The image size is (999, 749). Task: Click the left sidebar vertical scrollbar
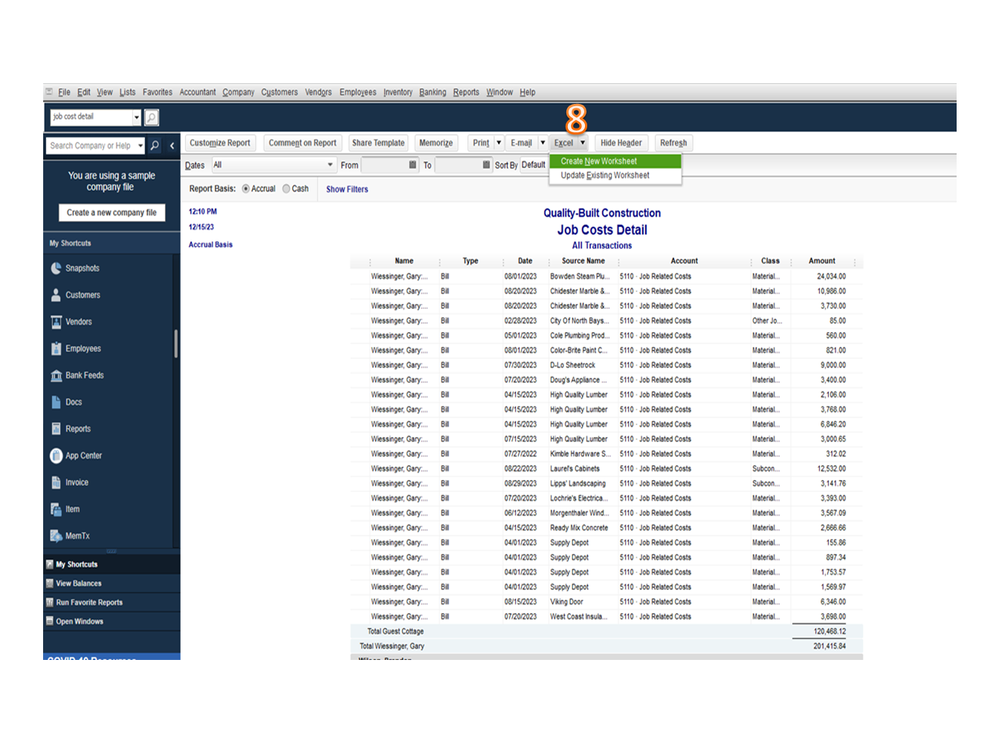(176, 344)
